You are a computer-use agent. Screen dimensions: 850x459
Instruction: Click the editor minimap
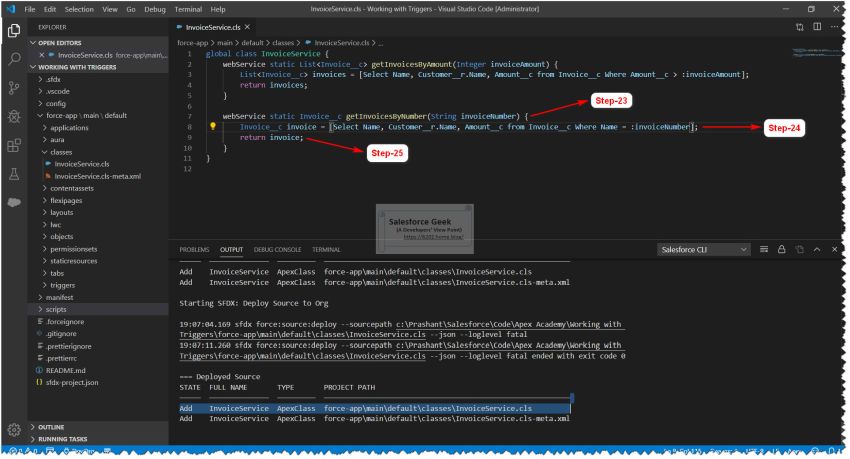tap(815, 53)
